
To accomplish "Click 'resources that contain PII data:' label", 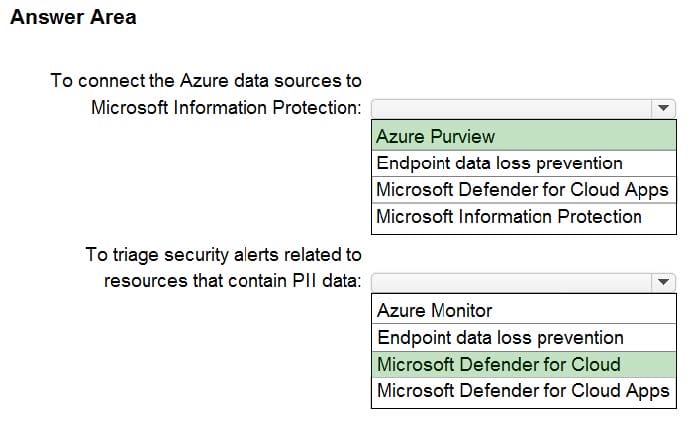I will 232,281.
